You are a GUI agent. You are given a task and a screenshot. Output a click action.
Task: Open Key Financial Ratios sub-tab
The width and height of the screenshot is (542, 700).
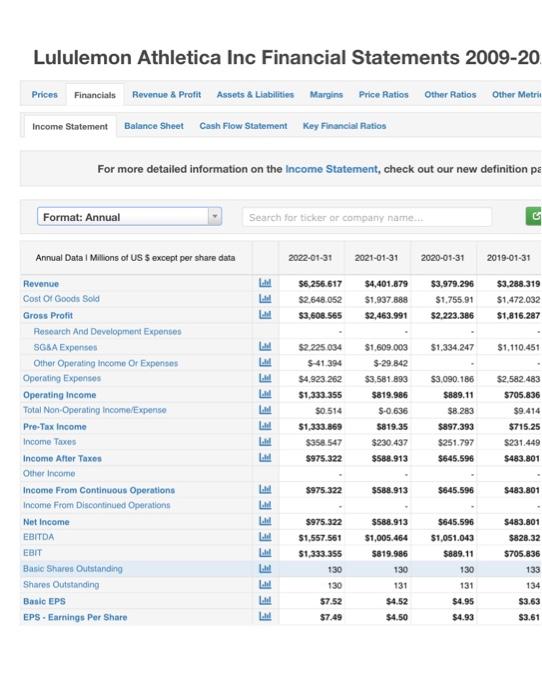[x=344, y=126]
